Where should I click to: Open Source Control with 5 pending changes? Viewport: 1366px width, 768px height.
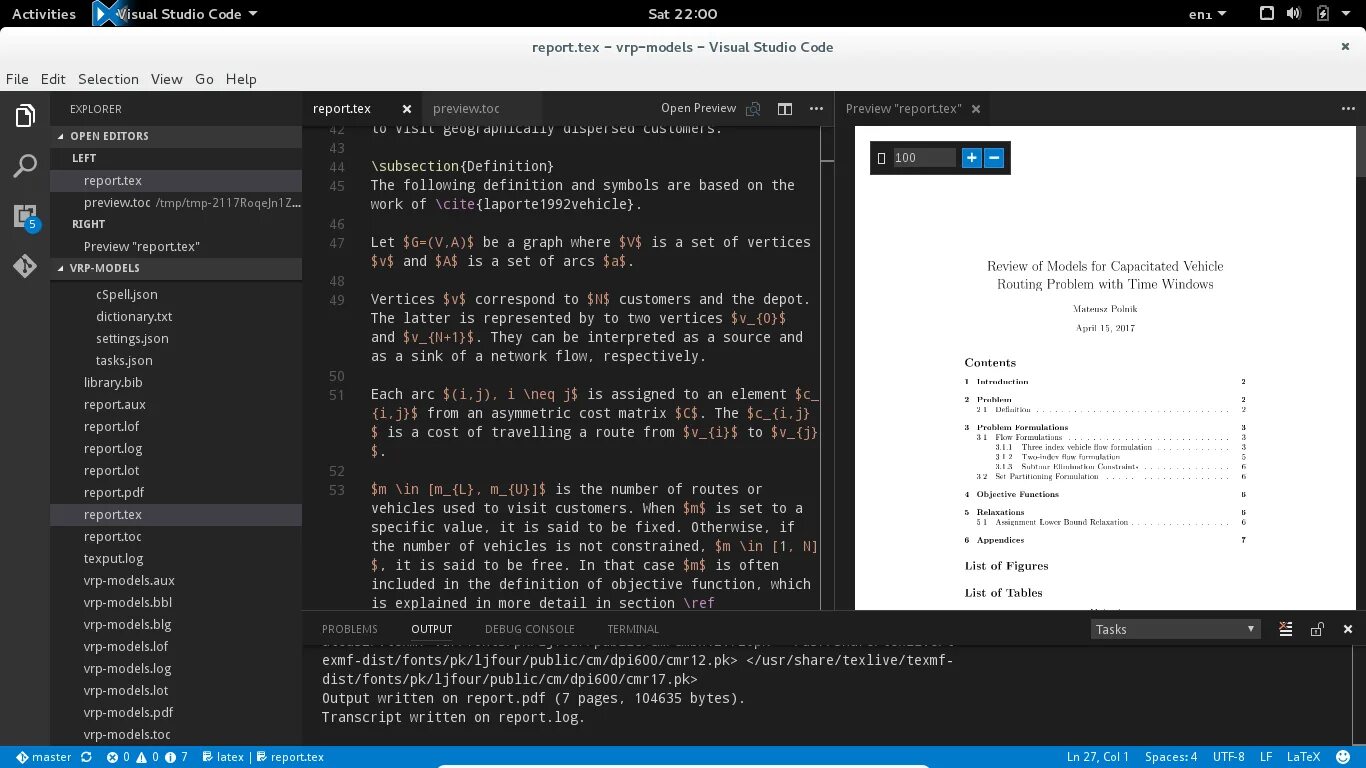coord(25,218)
